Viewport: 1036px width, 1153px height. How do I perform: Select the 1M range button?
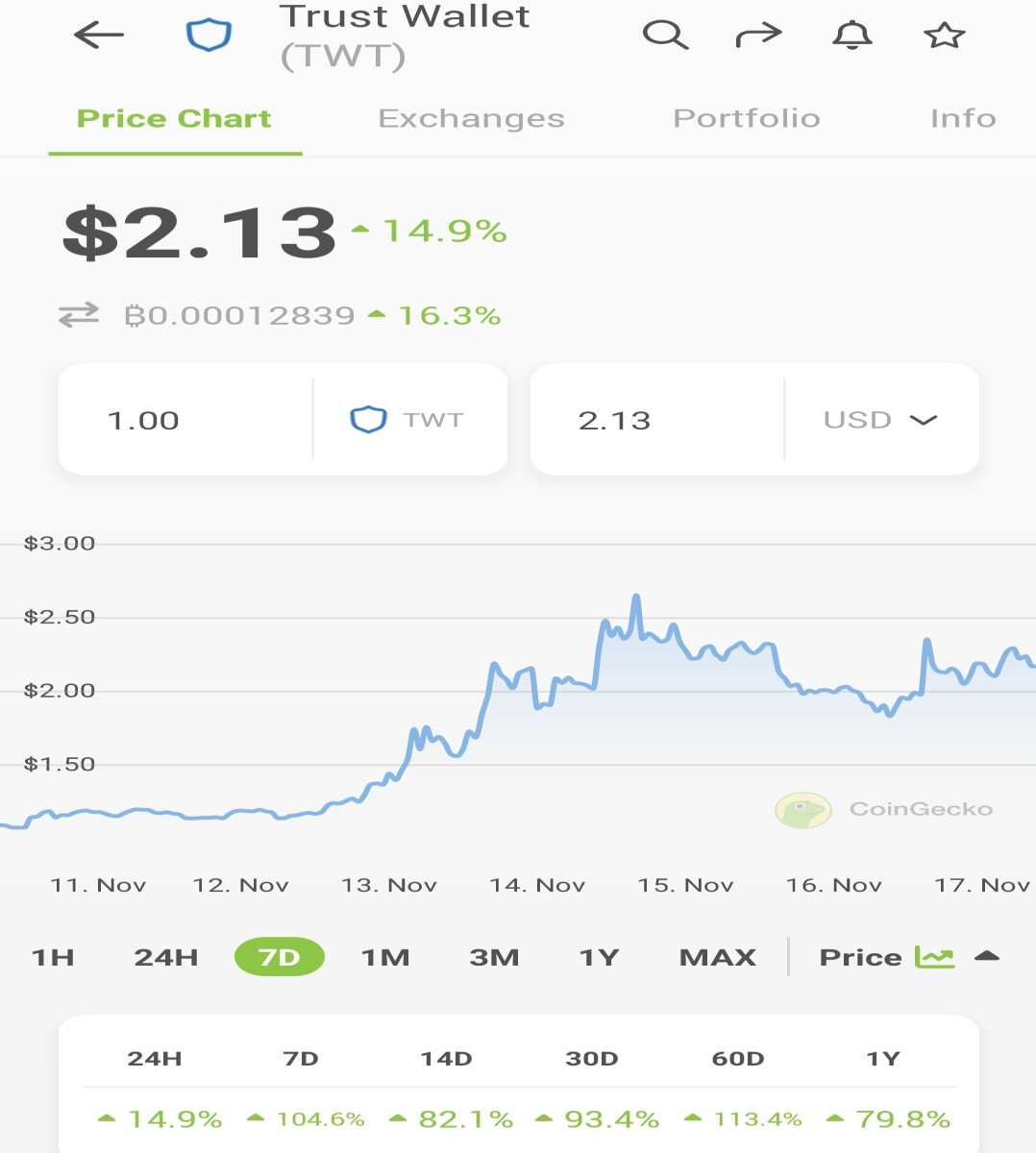coord(385,957)
